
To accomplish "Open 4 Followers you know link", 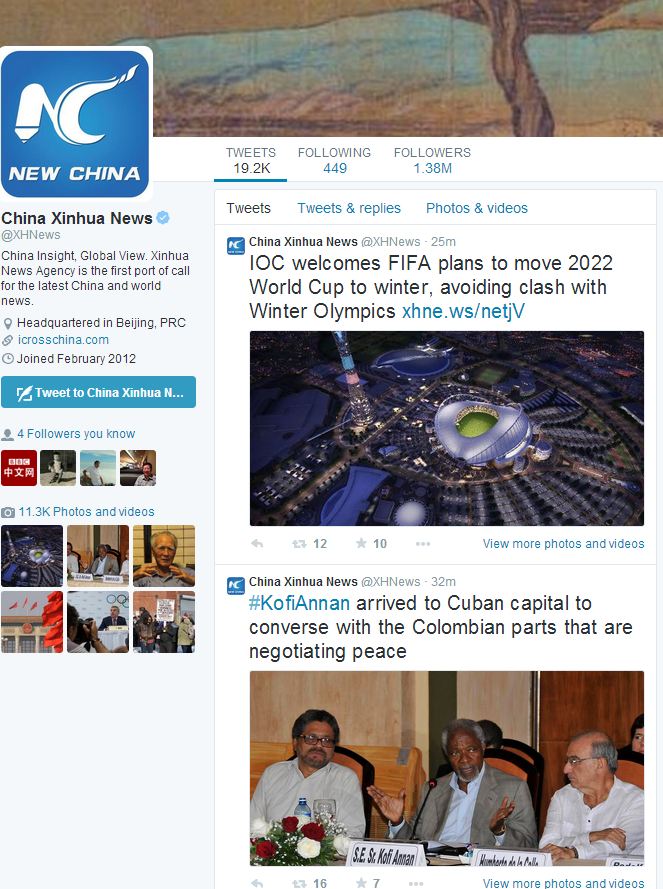I will (x=76, y=434).
